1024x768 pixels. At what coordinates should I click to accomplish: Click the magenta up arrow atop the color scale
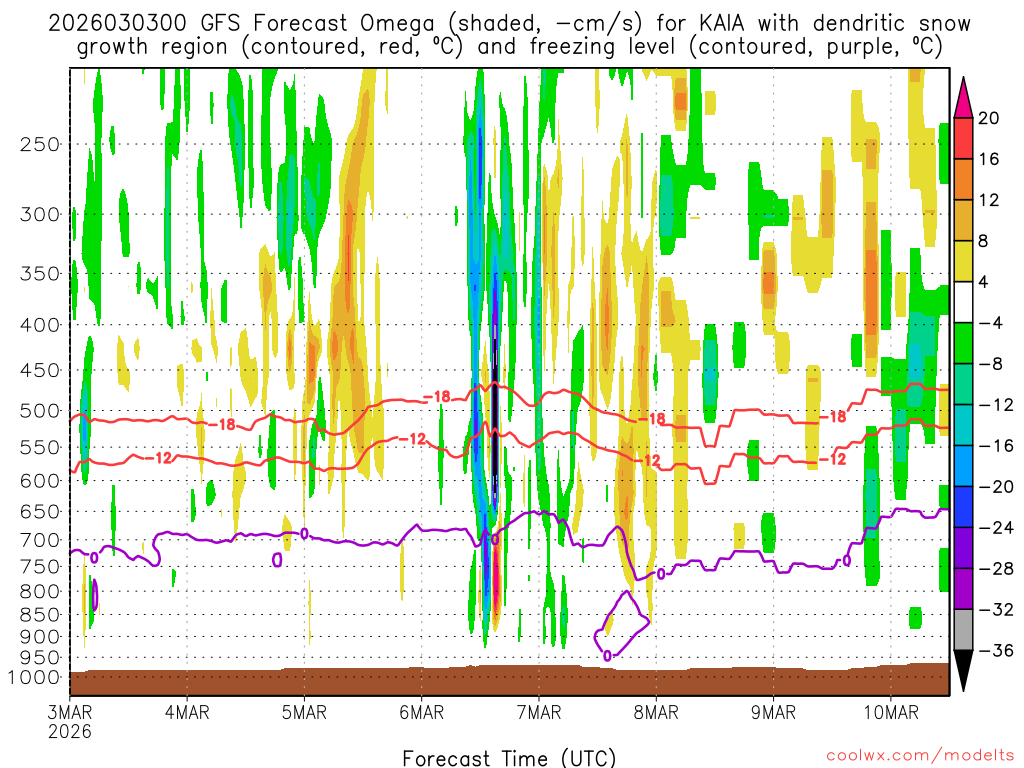coord(964,96)
